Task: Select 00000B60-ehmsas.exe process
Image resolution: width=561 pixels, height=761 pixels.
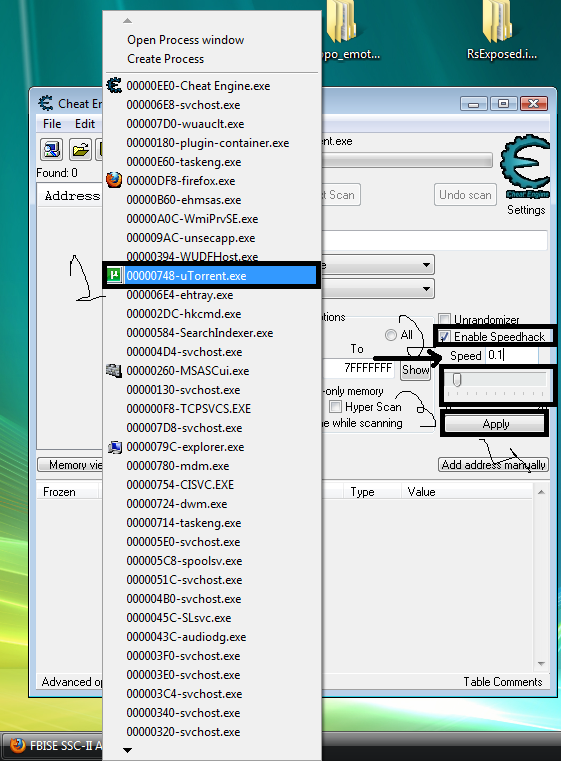Action: (211, 199)
